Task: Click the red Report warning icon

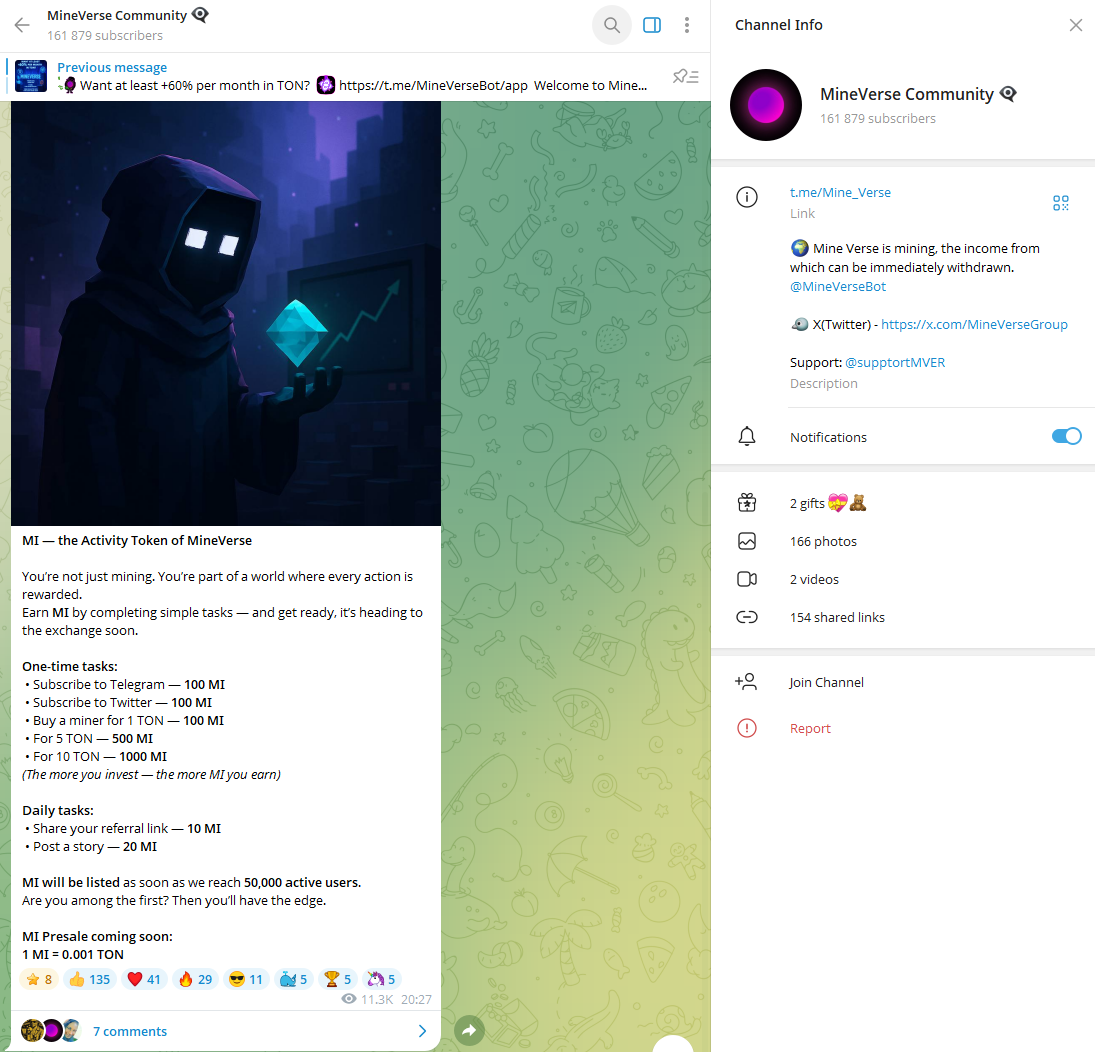Action: pos(747,728)
